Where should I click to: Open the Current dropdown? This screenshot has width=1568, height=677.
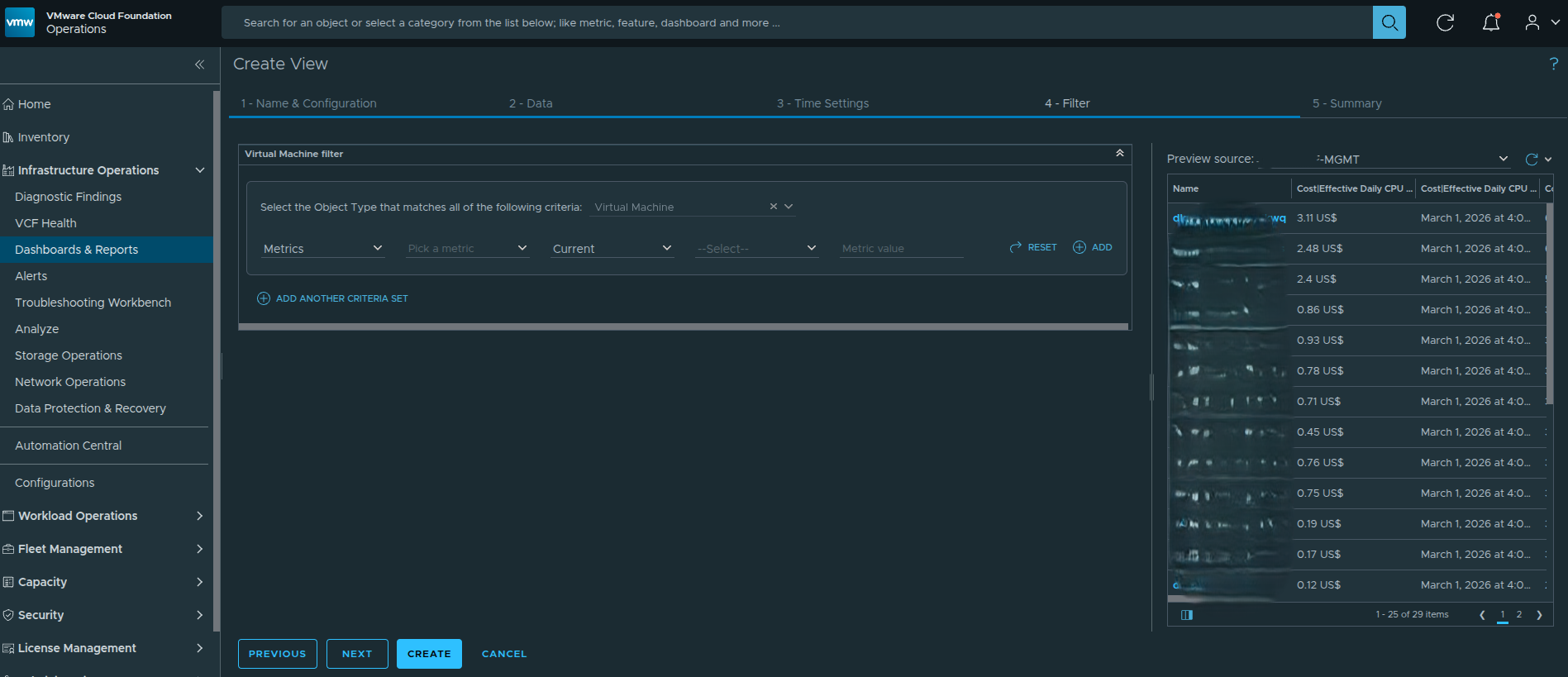612,248
